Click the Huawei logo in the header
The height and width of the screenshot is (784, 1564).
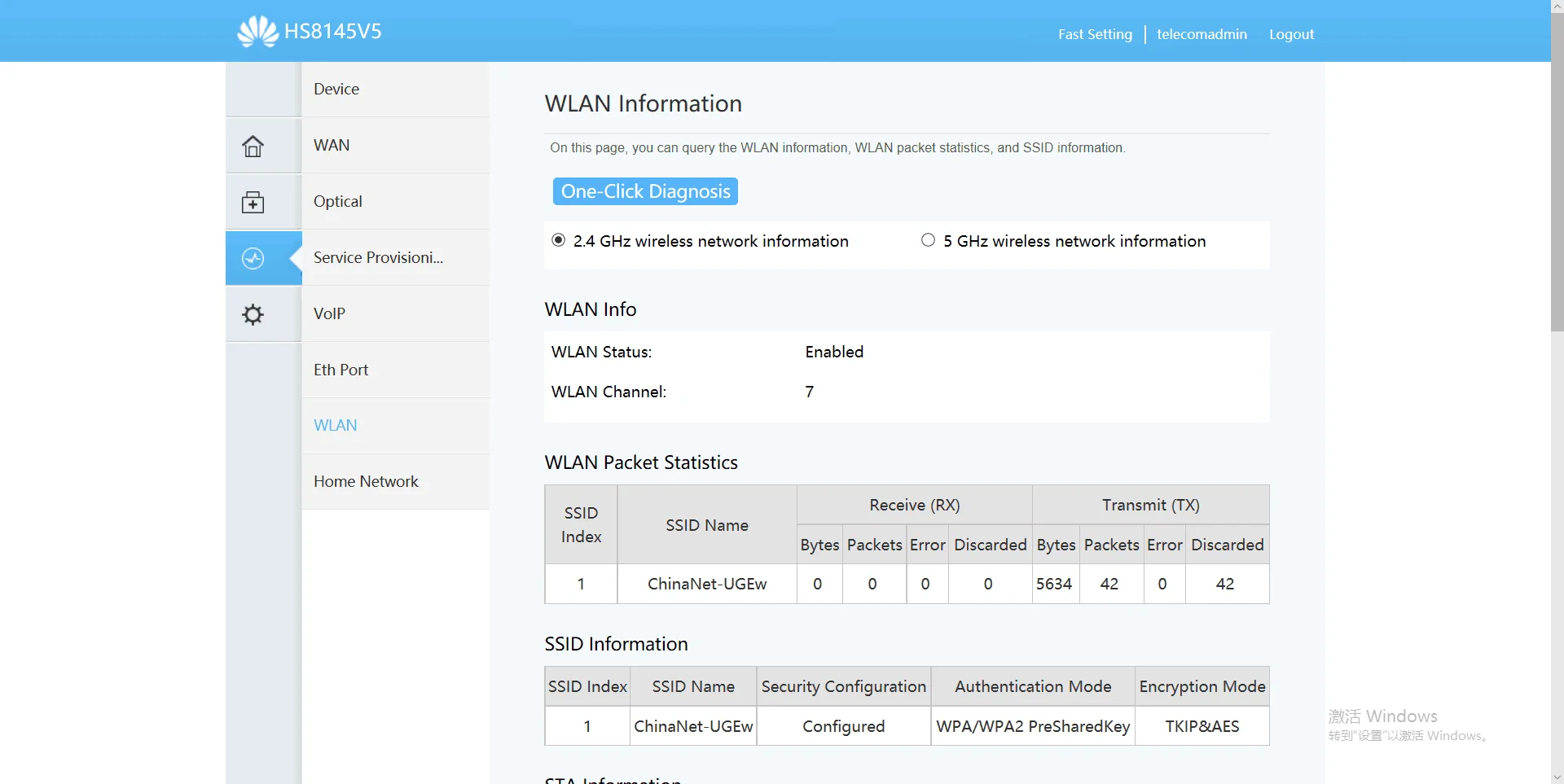click(x=257, y=32)
